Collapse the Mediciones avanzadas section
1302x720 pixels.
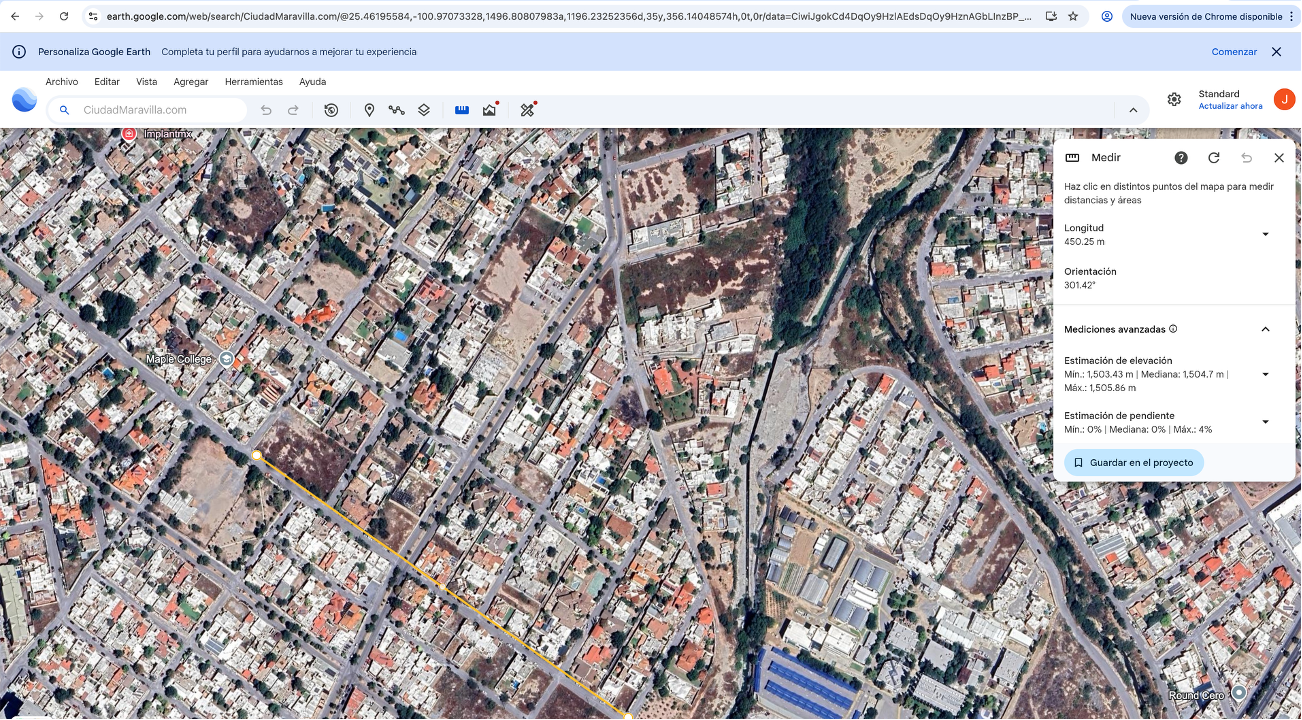tap(1265, 329)
